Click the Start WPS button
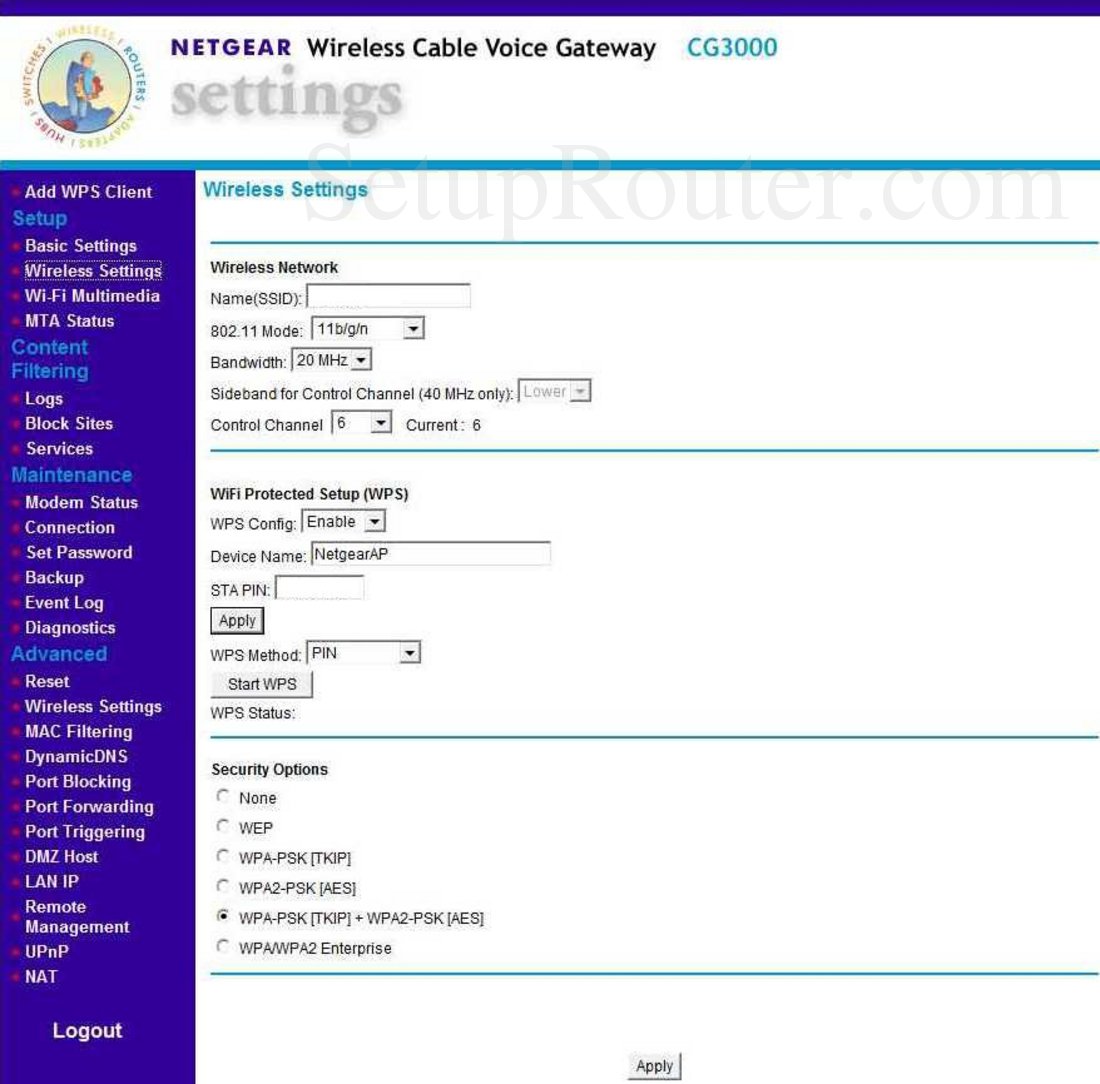Viewport: 1100px width, 1084px height. click(262, 684)
